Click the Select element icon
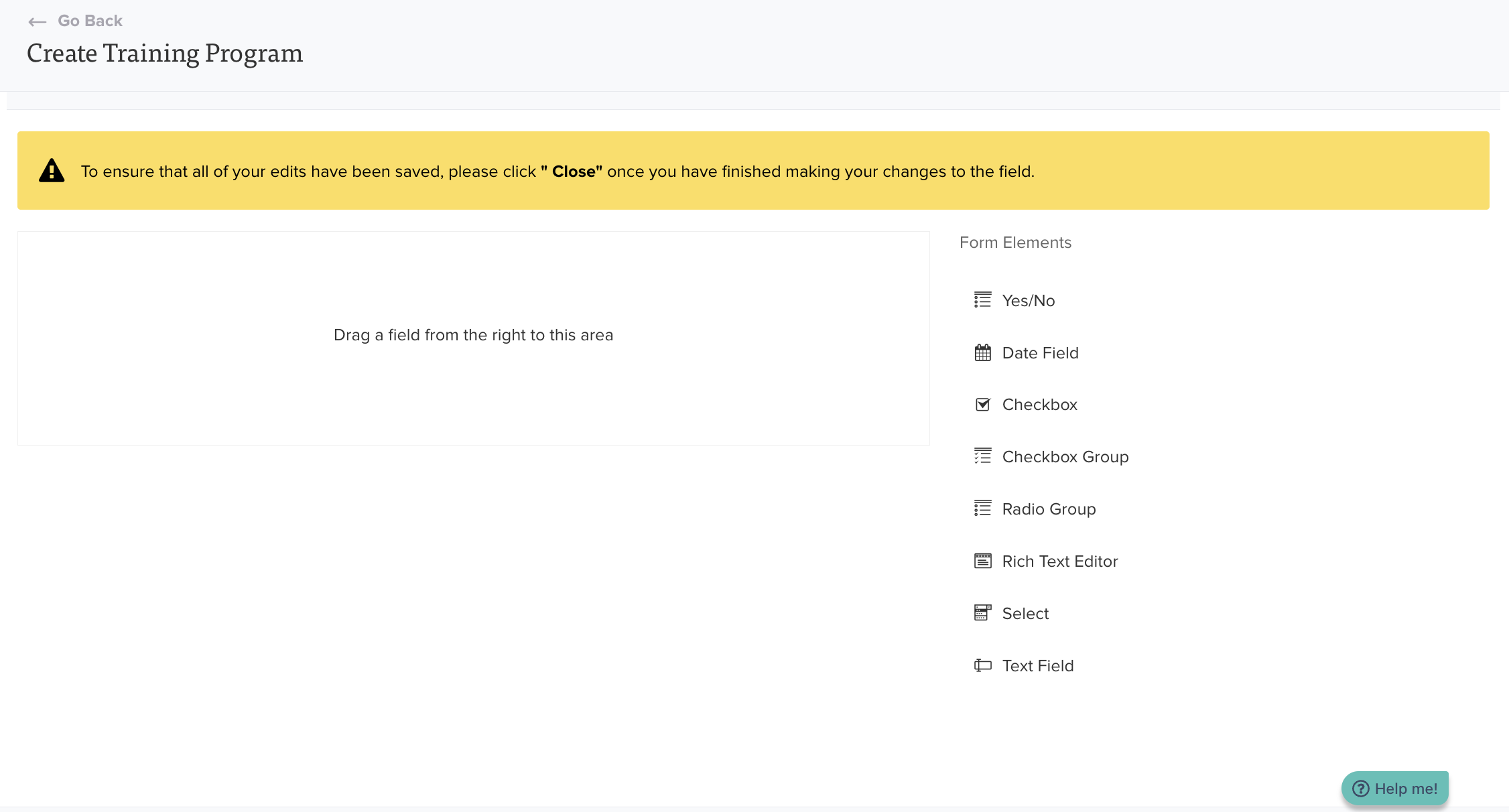 pyautogui.click(x=982, y=613)
